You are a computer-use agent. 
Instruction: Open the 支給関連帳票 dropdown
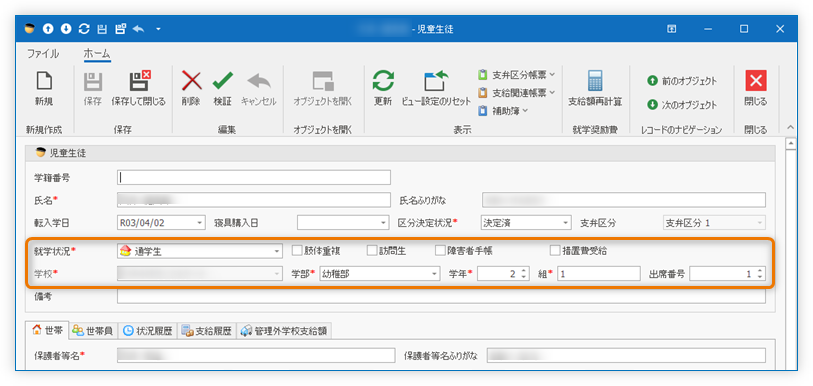coord(516,93)
